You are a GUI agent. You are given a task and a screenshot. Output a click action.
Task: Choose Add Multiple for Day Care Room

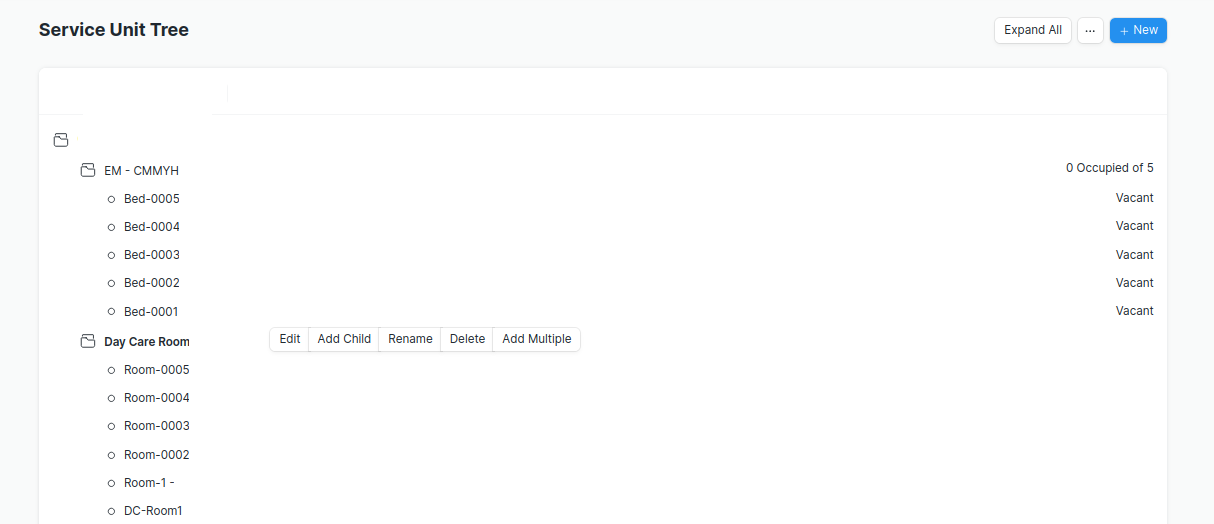coord(537,339)
